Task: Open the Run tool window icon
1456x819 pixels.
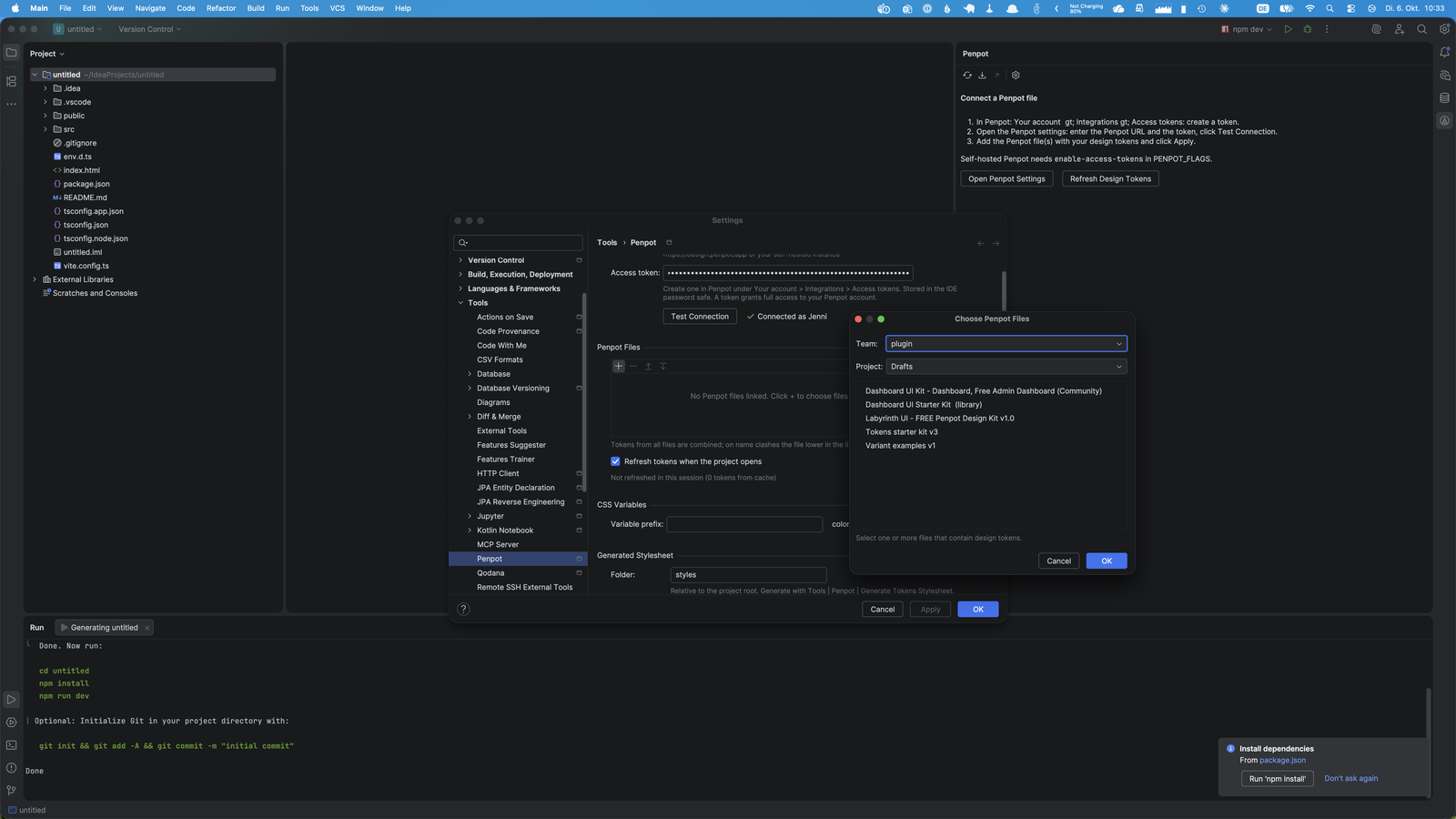Action: (x=11, y=700)
